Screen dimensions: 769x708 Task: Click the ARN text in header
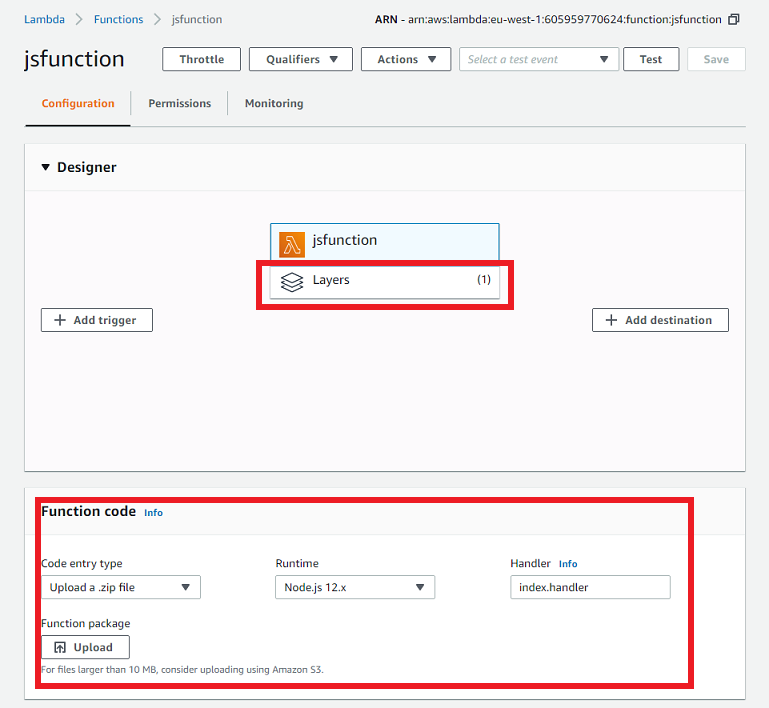click(x=548, y=20)
